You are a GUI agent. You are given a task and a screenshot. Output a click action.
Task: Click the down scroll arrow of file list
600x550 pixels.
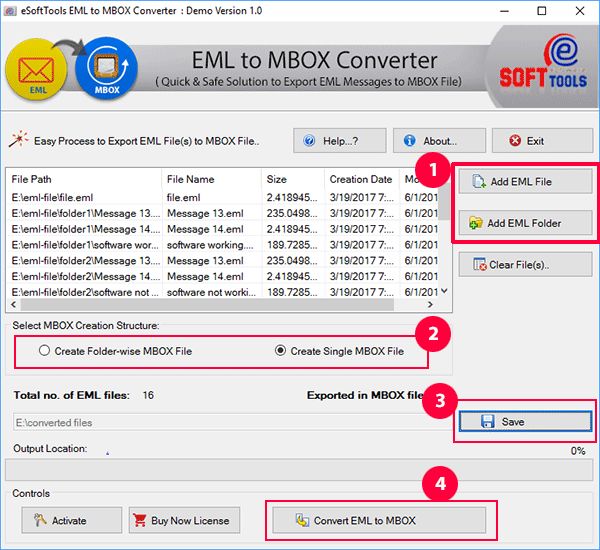point(444,291)
